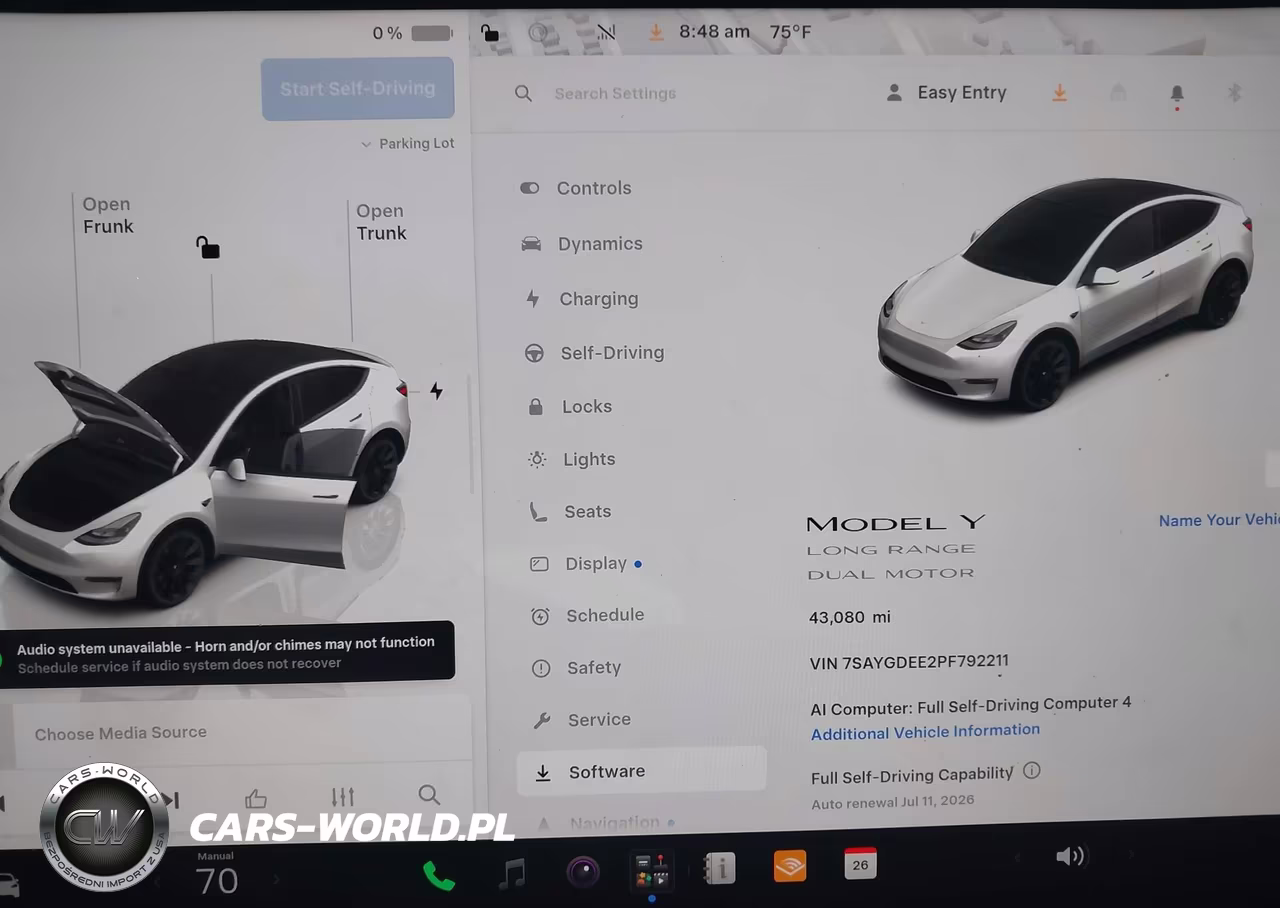
Task: Tap the AI Computer: Full Self-Driving Computer 4 text
Action: pyautogui.click(x=971, y=705)
